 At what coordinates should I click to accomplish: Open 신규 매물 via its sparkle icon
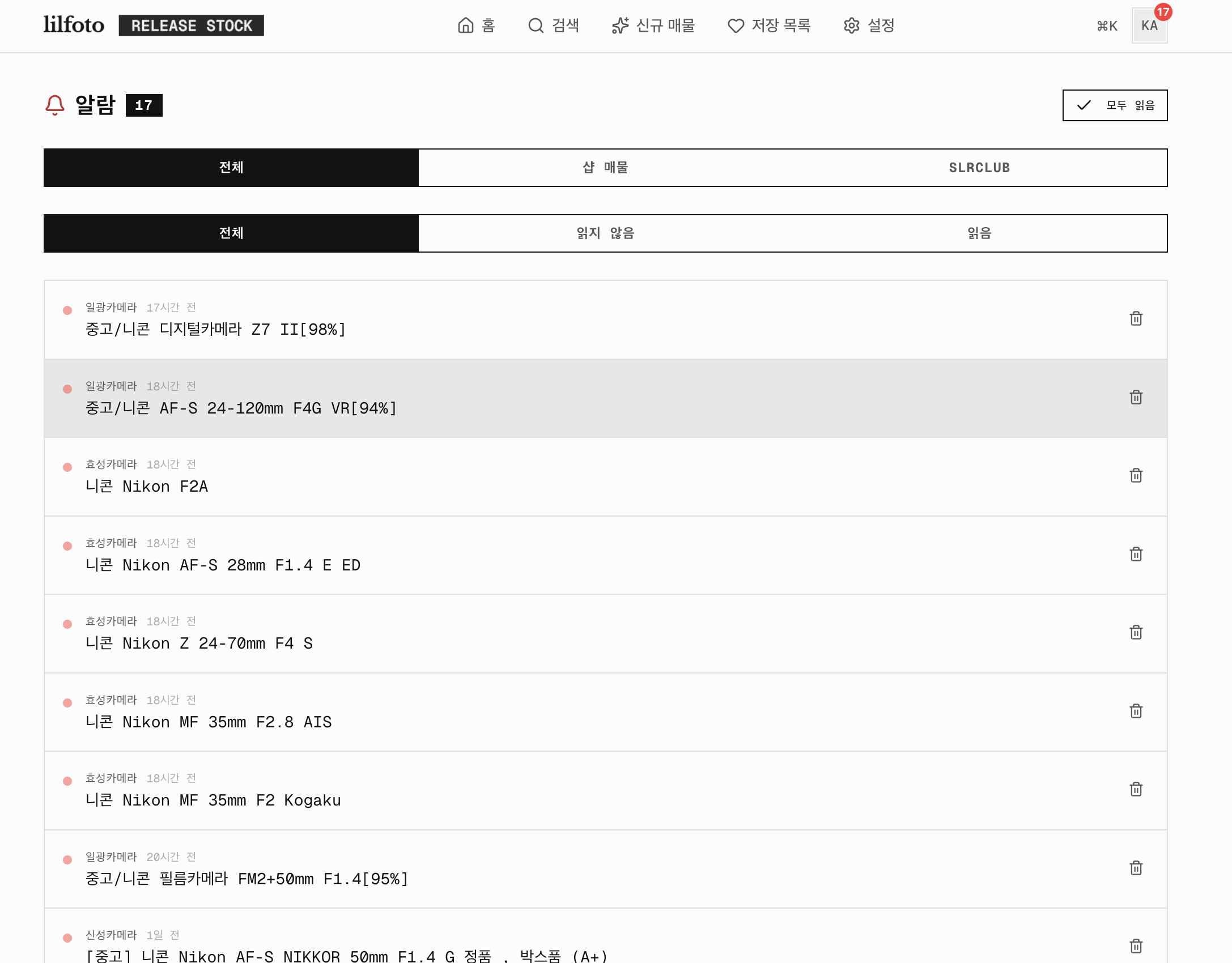pyautogui.click(x=620, y=25)
